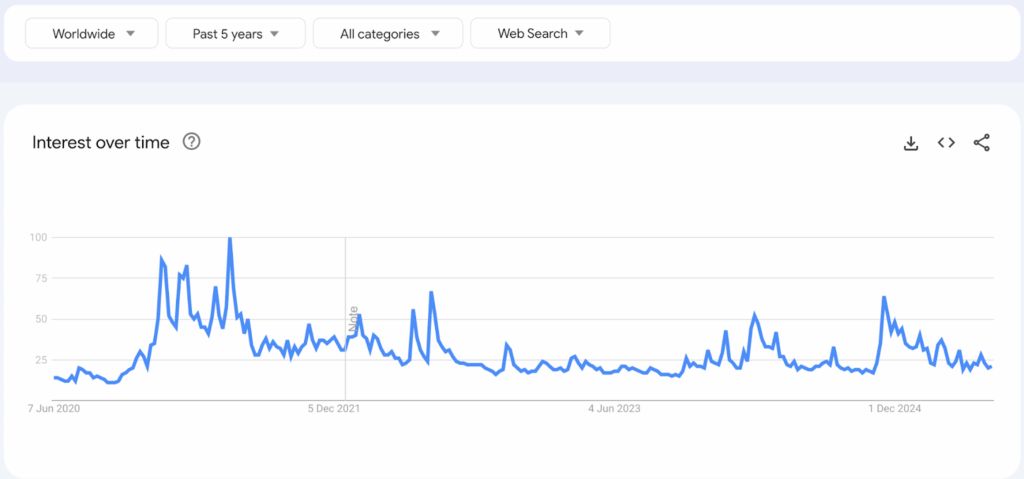Click the embed code icon
1024x479 pixels.
click(x=946, y=143)
